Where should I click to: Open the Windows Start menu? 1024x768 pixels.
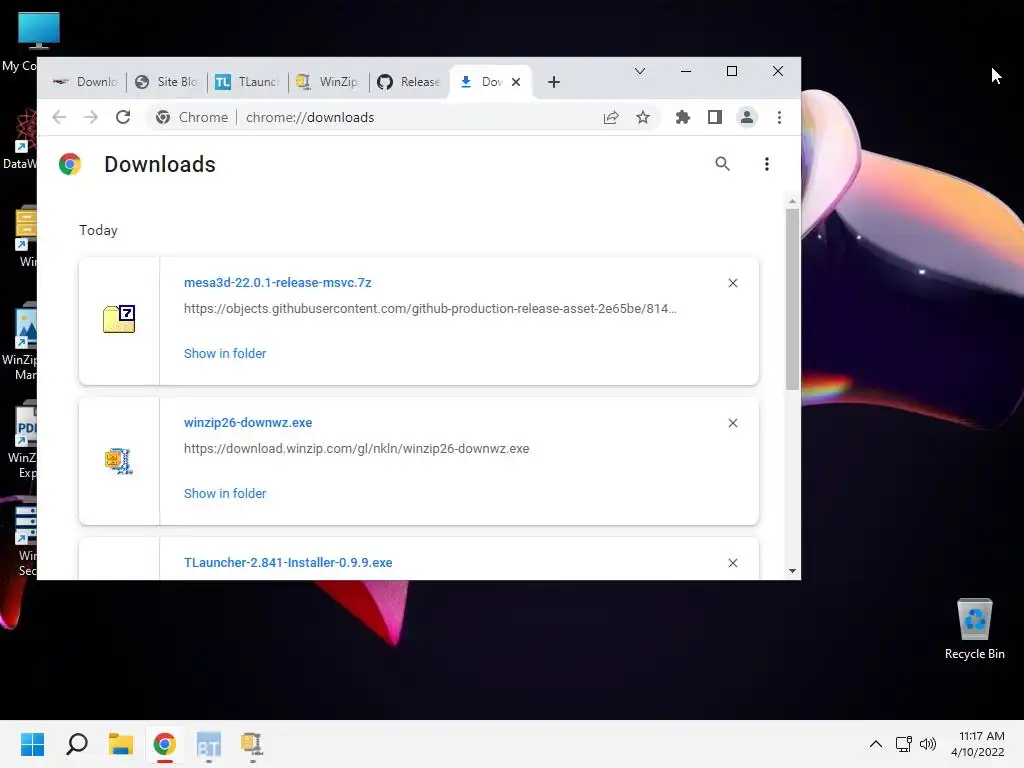click(x=32, y=744)
